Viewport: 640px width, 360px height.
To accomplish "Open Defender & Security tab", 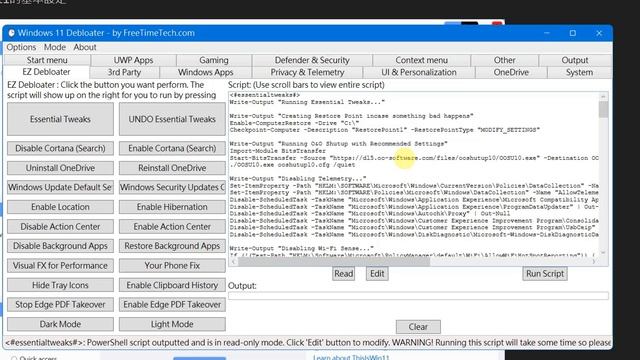I will tap(312, 60).
